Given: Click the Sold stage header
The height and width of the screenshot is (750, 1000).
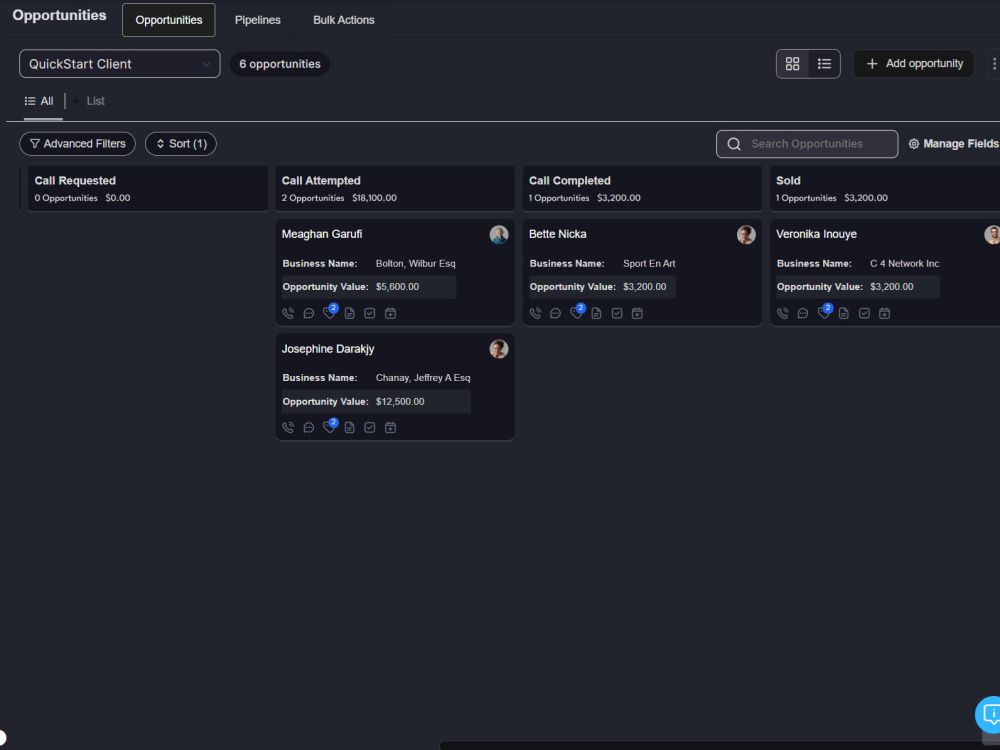Looking at the screenshot, I should pos(885,188).
